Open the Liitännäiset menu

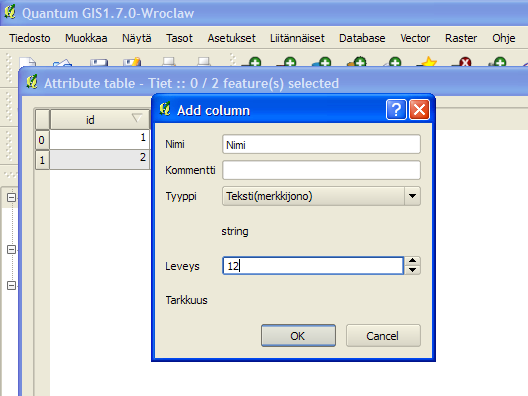(x=297, y=38)
